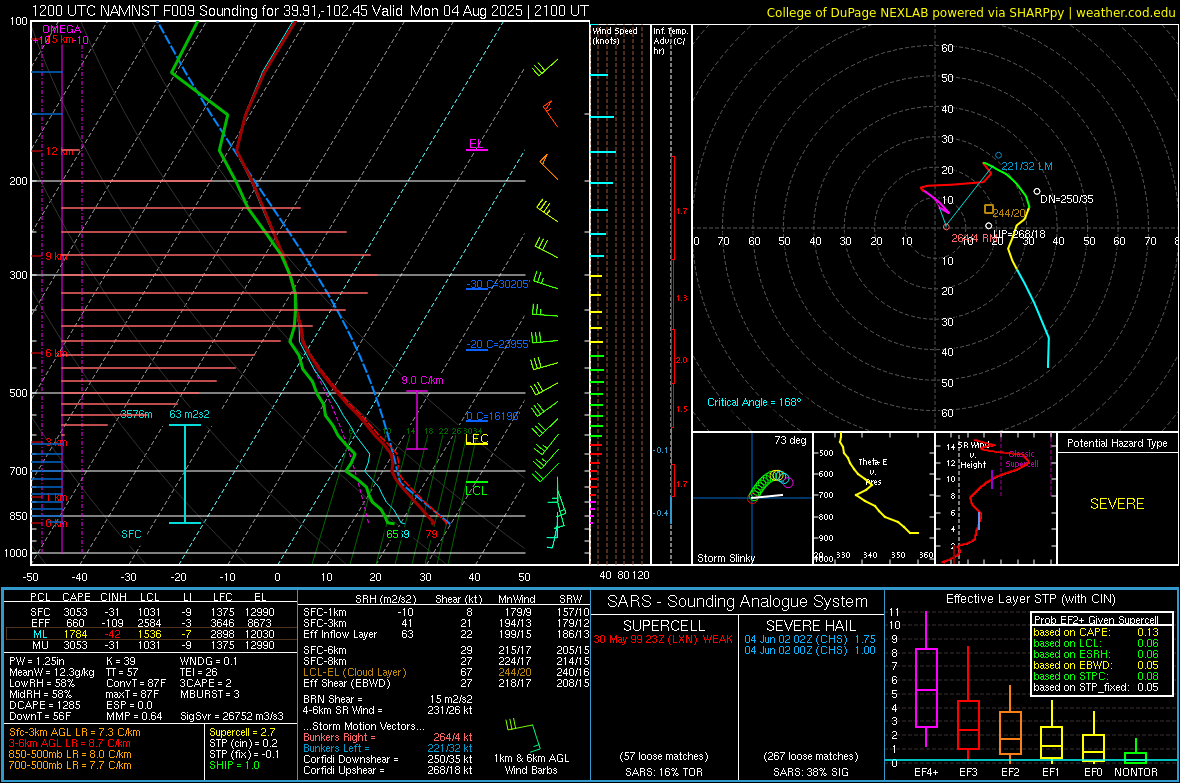Click the red Bunkers Right = 264/4 kt entry

[x=388, y=737]
